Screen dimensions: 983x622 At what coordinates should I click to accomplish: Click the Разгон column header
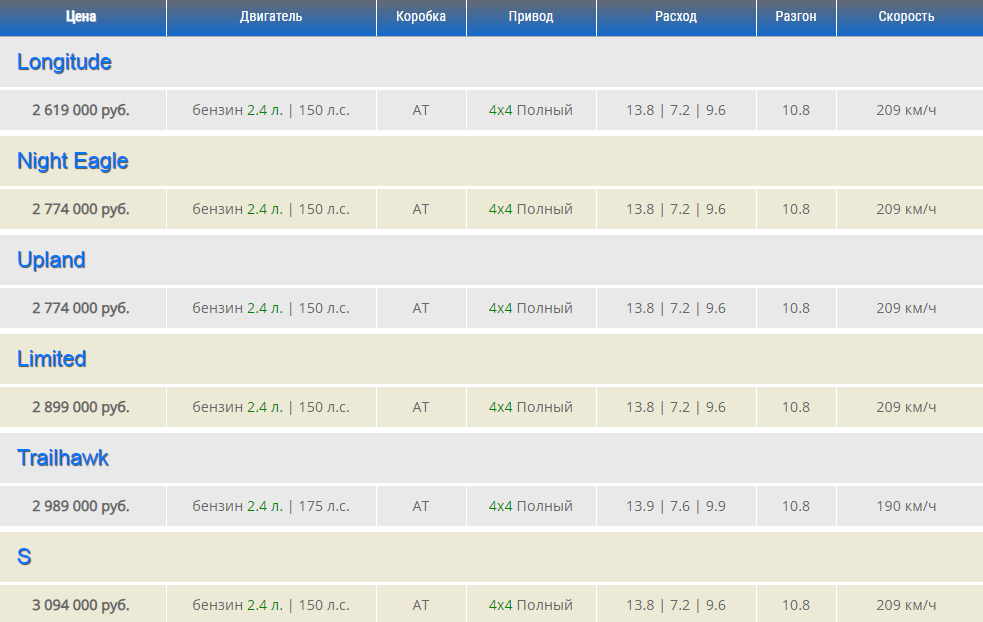coord(796,17)
